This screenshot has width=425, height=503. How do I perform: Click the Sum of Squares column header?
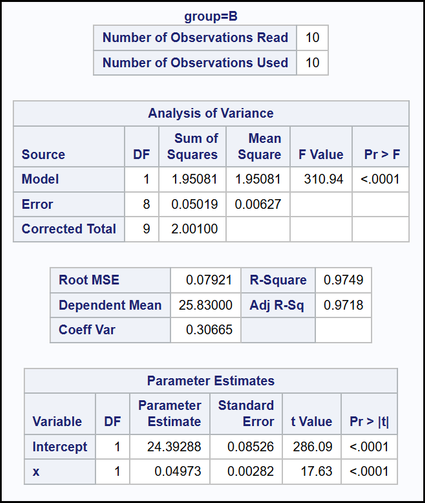[192, 146]
